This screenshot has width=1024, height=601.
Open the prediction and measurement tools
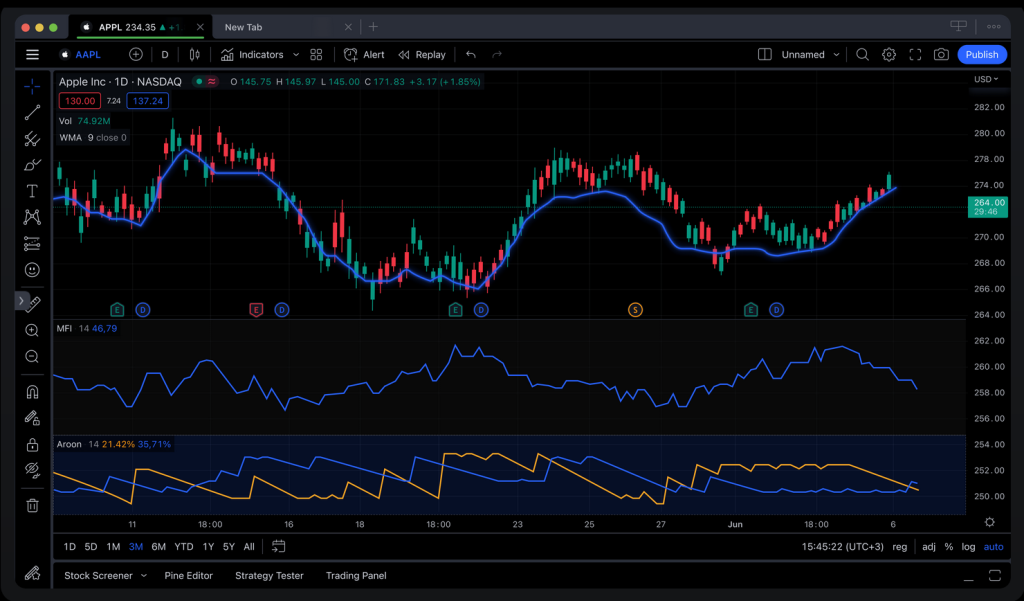pos(32,244)
